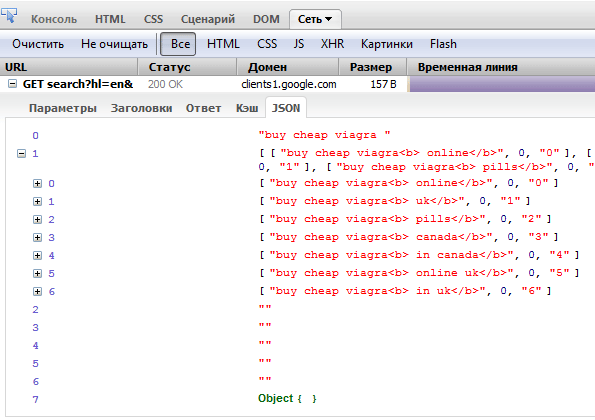The height and width of the screenshot is (420, 595).
Task: Sort by the Статус column header
Action: tap(187, 67)
